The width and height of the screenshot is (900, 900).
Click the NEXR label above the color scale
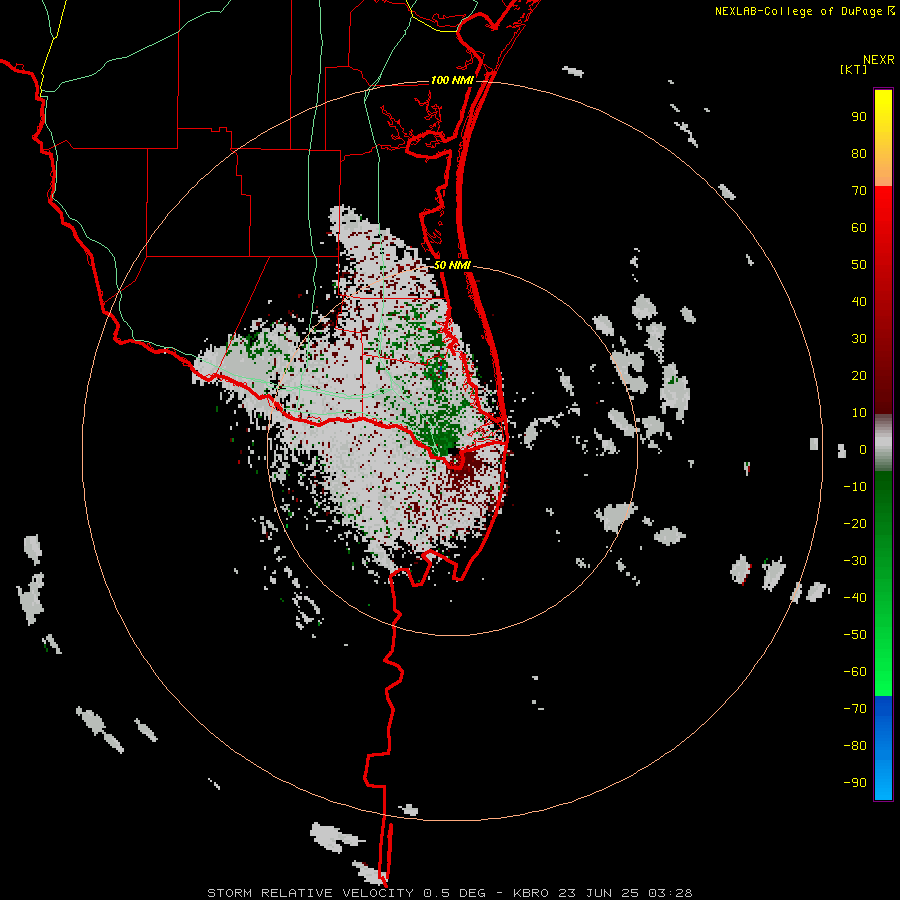878,60
